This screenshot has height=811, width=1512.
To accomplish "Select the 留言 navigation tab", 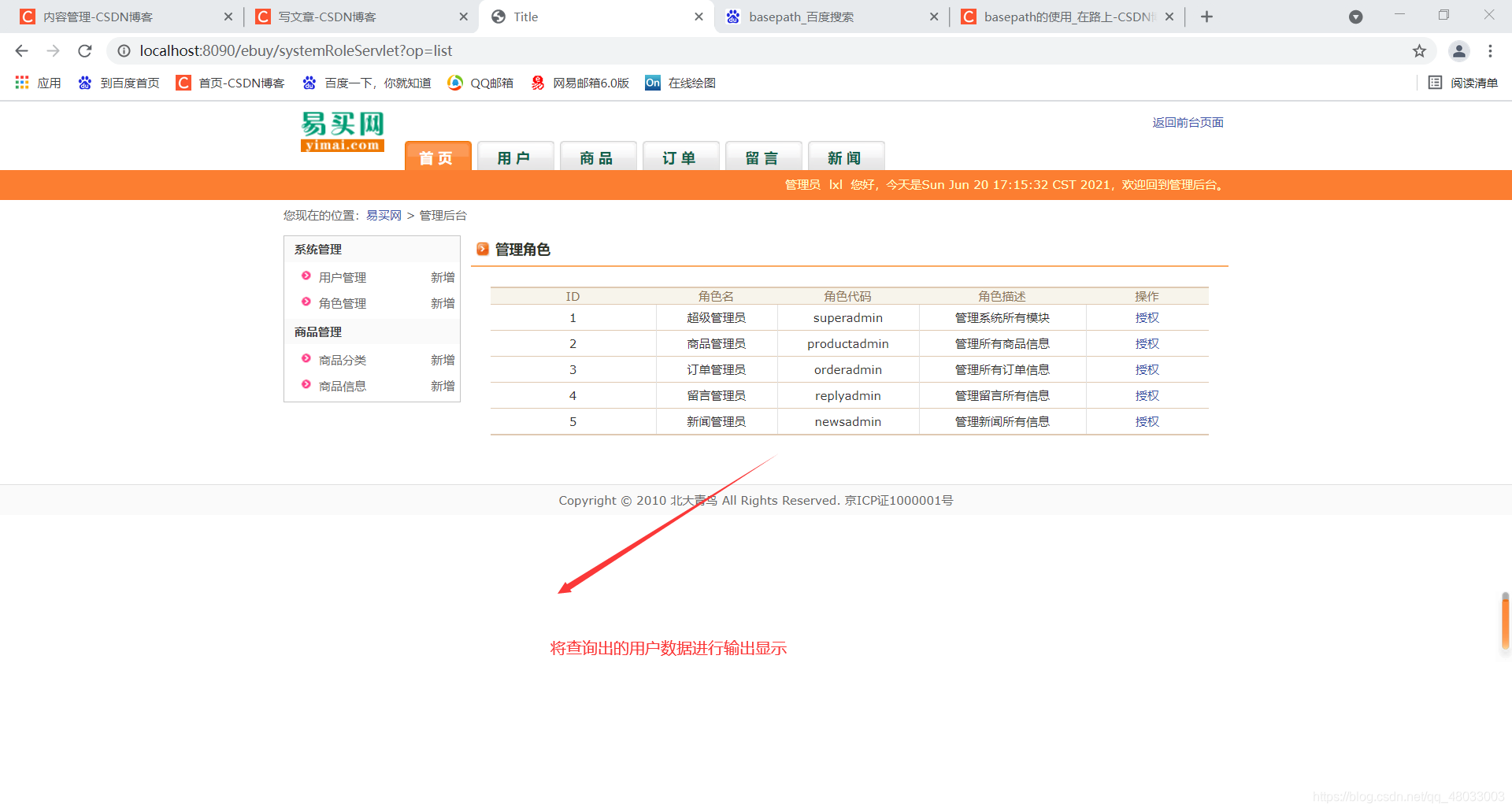I will (x=764, y=157).
